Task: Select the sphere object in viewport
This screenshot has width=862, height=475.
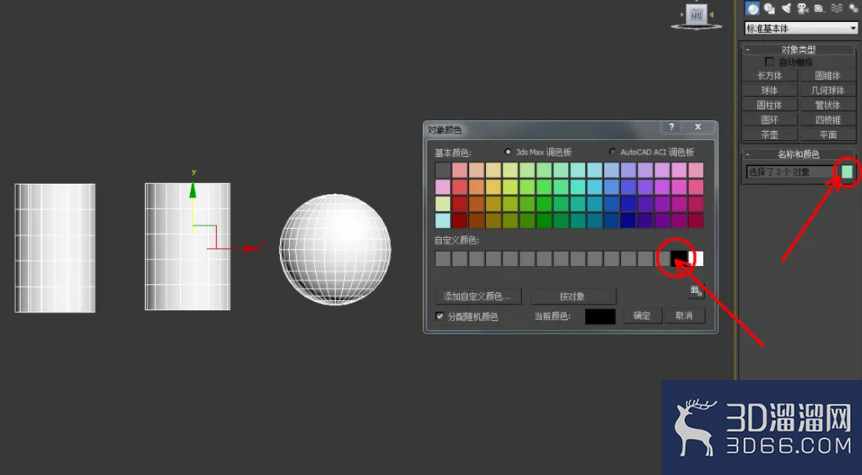Action: [335, 249]
